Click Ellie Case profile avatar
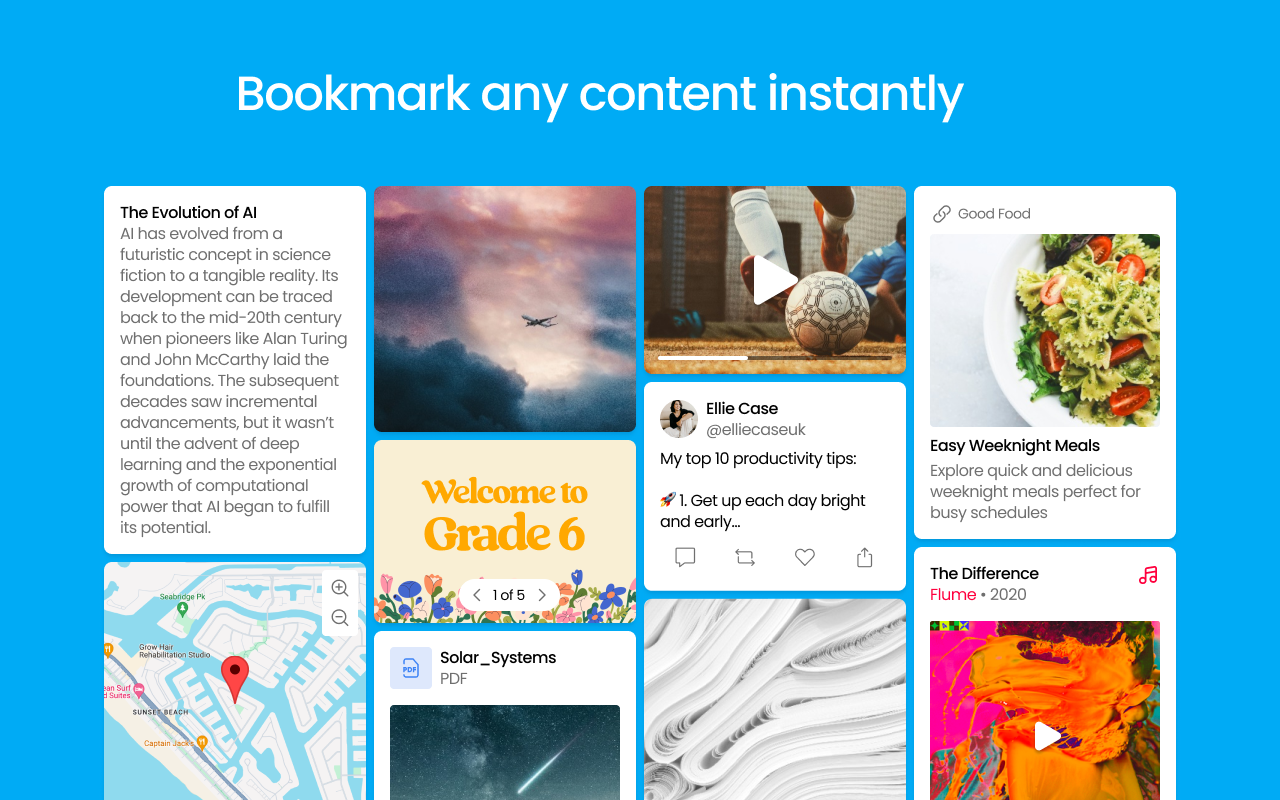The height and width of the screenshot is (800, 1280). tap(679, 419)
